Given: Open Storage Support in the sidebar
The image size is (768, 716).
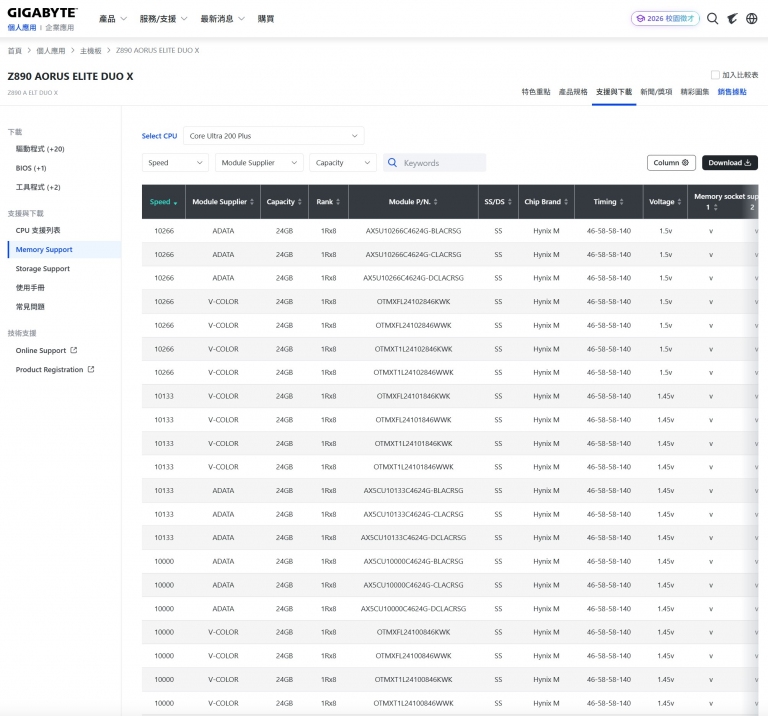Looking at the screenshot, I should point(43,269).
